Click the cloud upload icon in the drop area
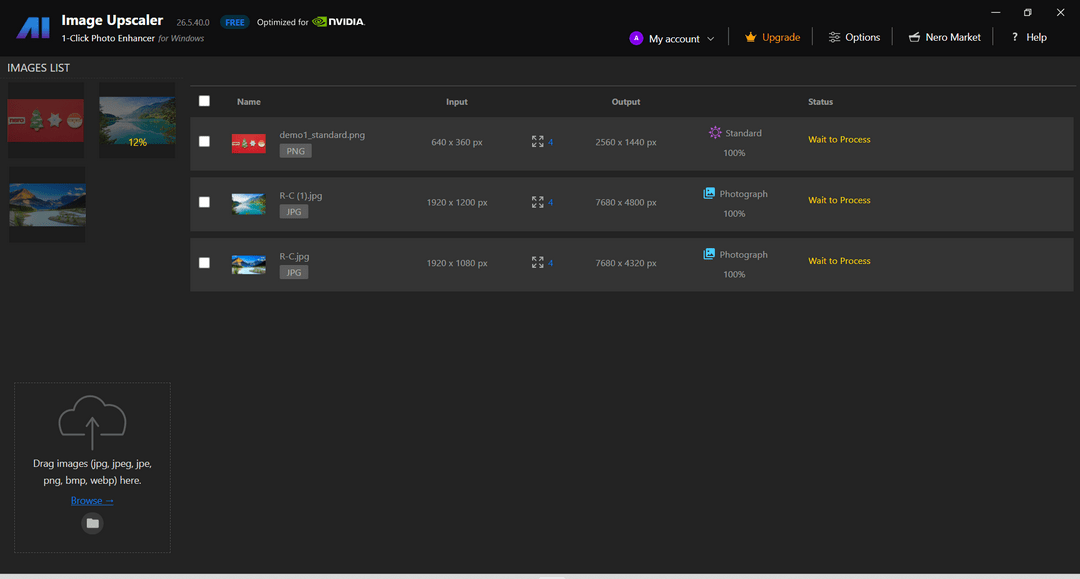1080x579 pixels. [x=92, y=421]
